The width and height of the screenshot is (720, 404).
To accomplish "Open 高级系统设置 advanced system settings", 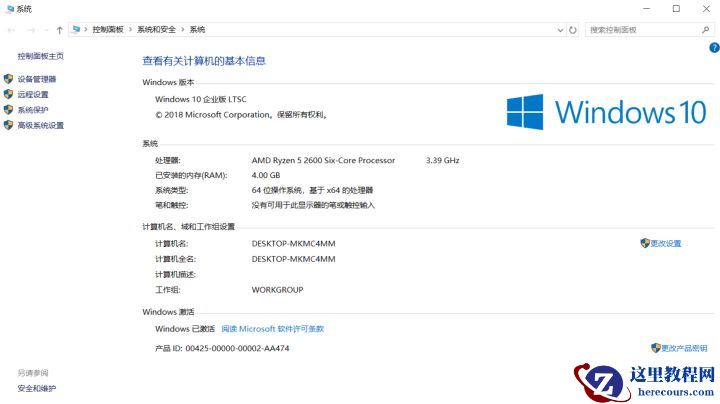I will tap(40, 125).
